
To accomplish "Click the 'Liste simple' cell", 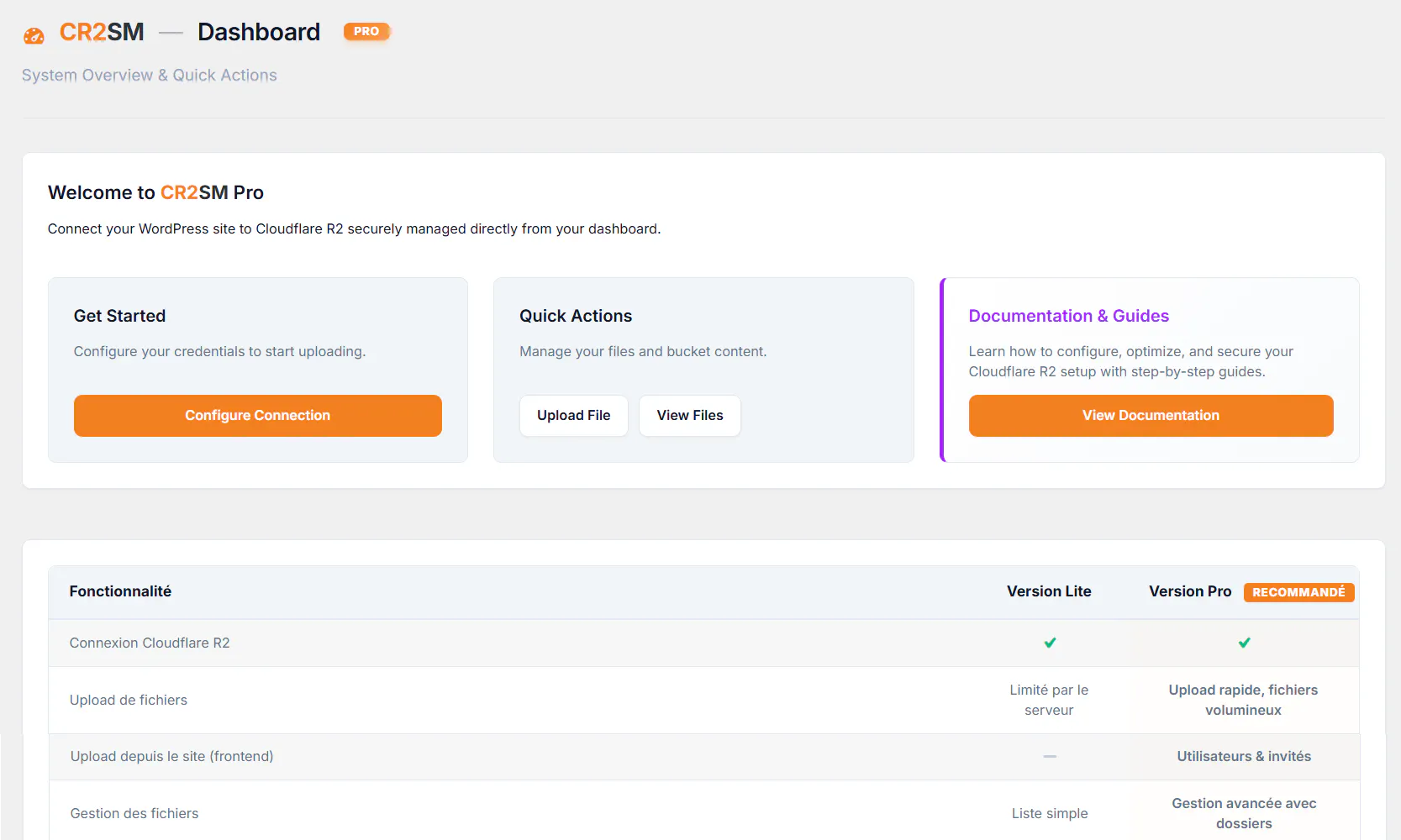I will [x=1050, y=813].
